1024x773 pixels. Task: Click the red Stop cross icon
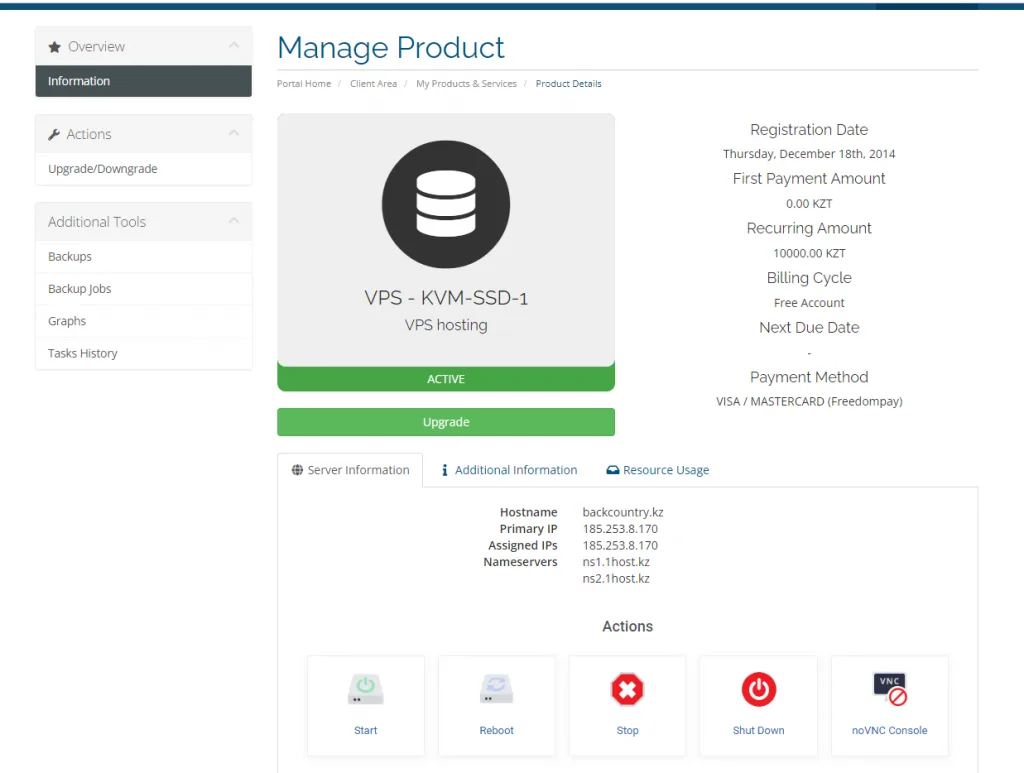click(x=628, y=689)
